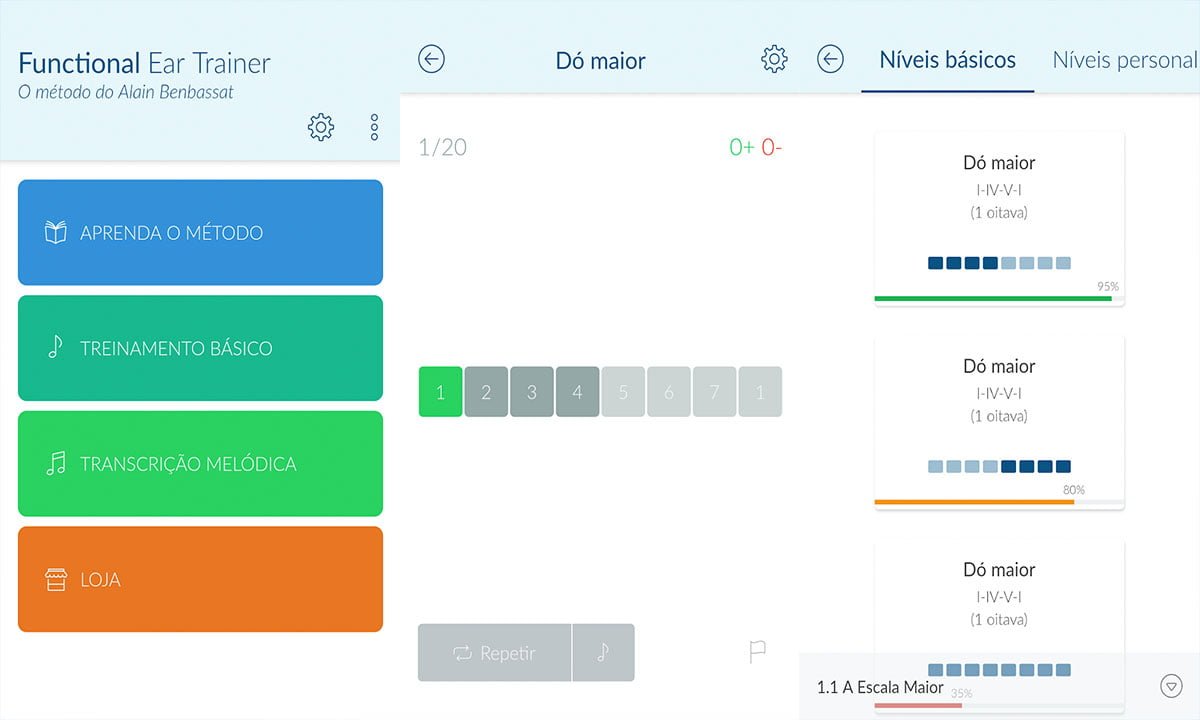1200x720 pixels.
Task: Go back using arrow beside Dó maior
Action: pyautogui.click(x=431, y=60)
